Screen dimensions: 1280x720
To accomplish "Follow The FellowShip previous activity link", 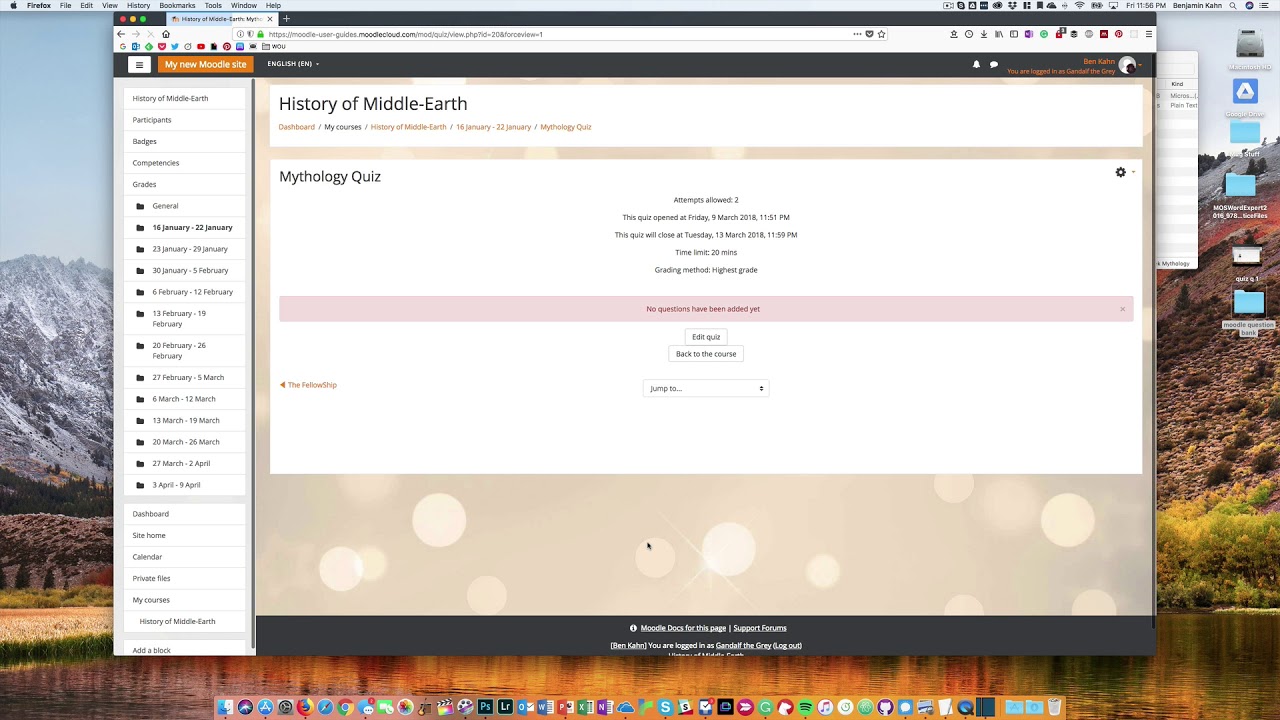I will coord(308,385).
